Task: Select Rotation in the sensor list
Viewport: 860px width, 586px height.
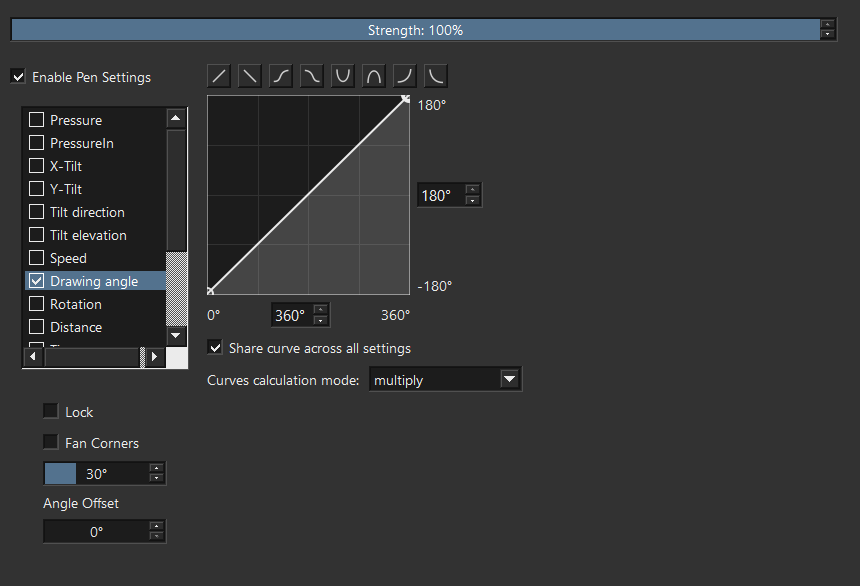Action: [76, 304]
